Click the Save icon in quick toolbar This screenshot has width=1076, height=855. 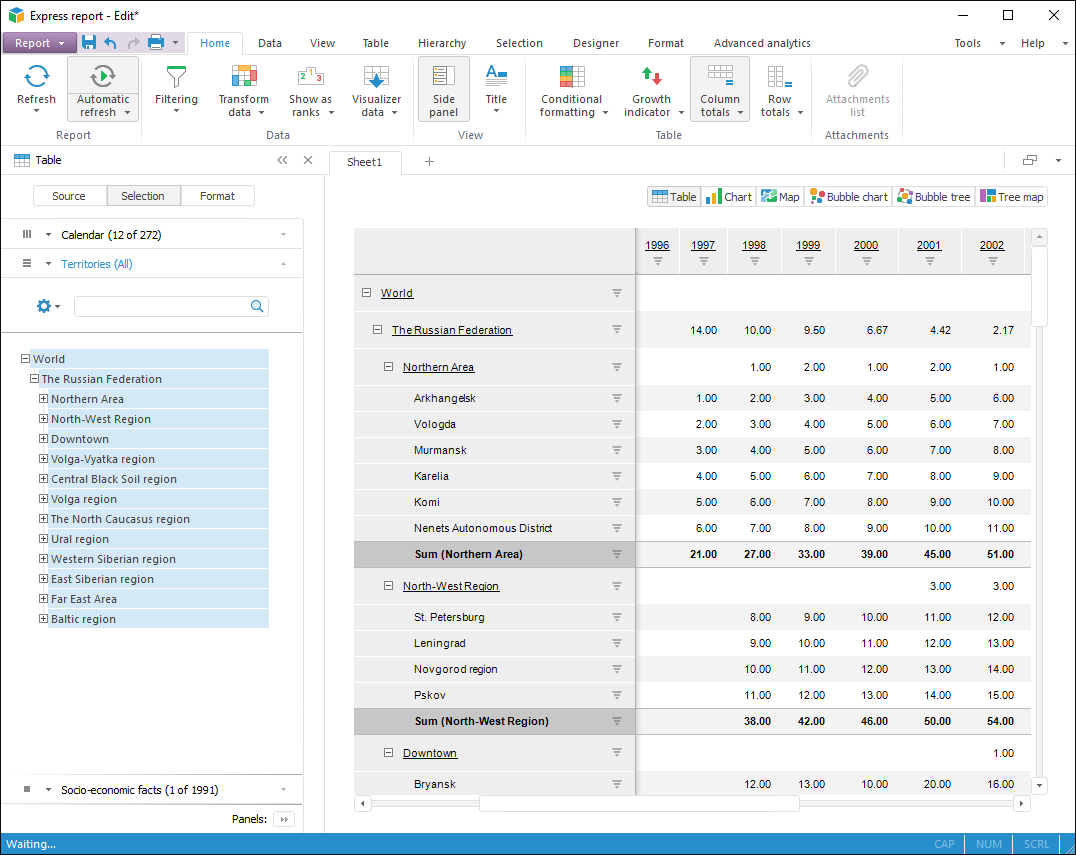point(89,43)
